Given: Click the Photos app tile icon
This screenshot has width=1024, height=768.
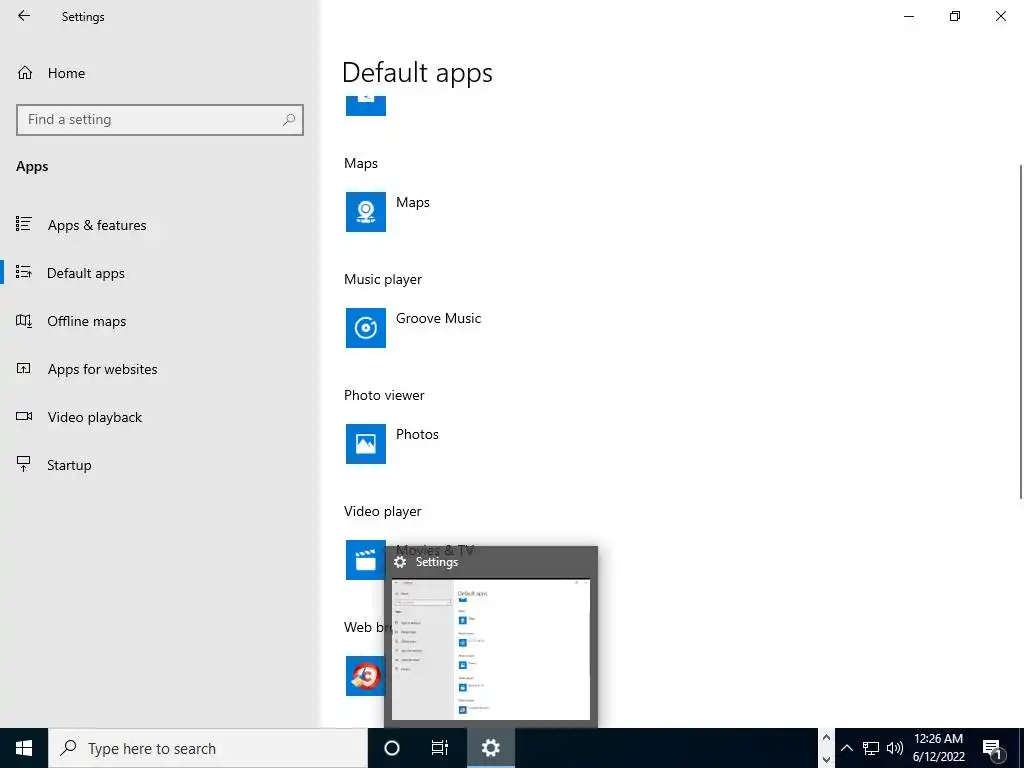Looking at the screenshot, I should click(366, 444).
